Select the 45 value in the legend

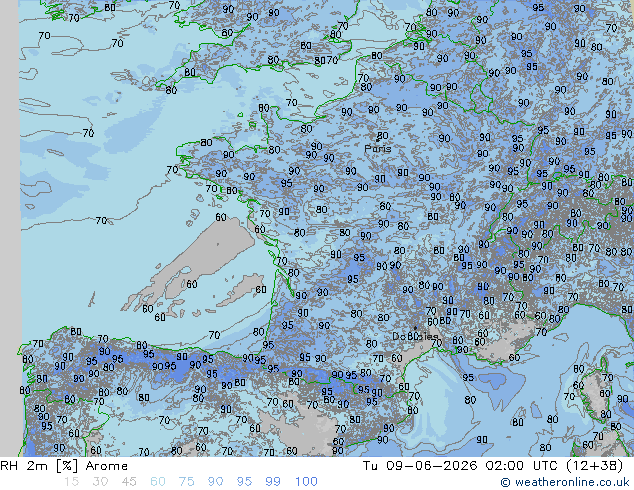[x=129, y=482]
